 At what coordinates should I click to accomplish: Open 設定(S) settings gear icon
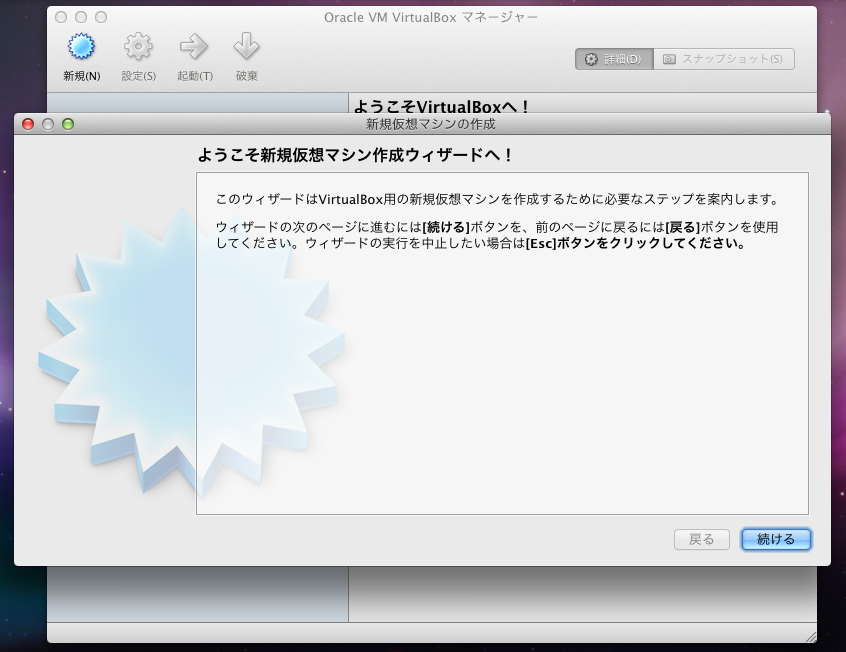(138, 47)
